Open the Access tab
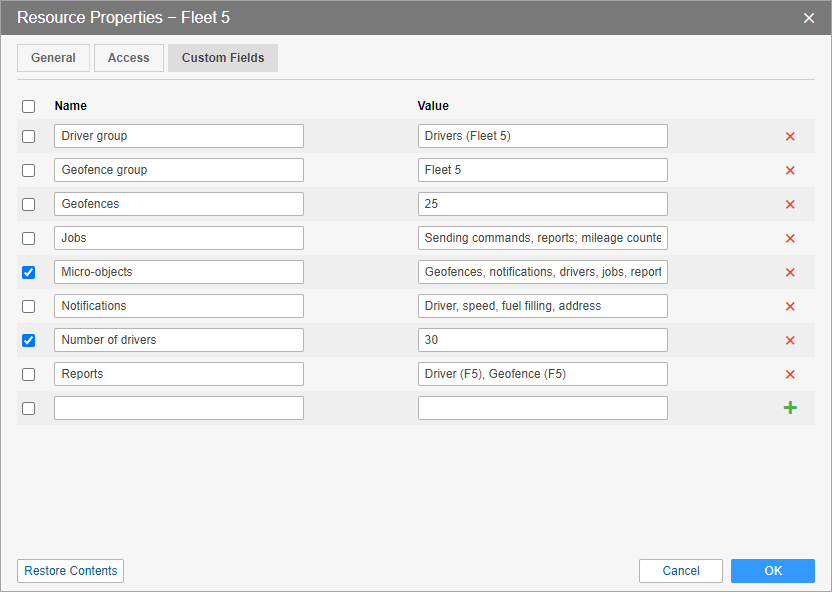Image resolution: width=832 pixels, height=592 pixels. coord(129,58)
